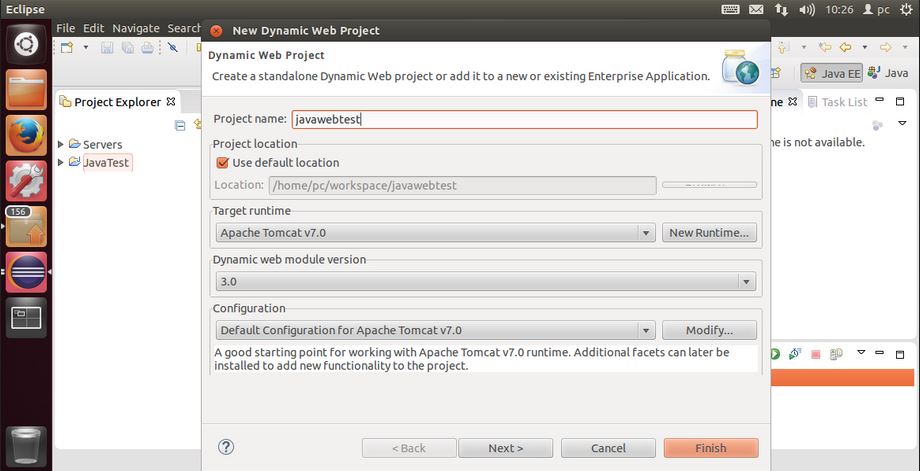The width and height of the screenshot is (920, 471).
Task: Collapse all in Project Explorer
Action: tap(181, 125)
